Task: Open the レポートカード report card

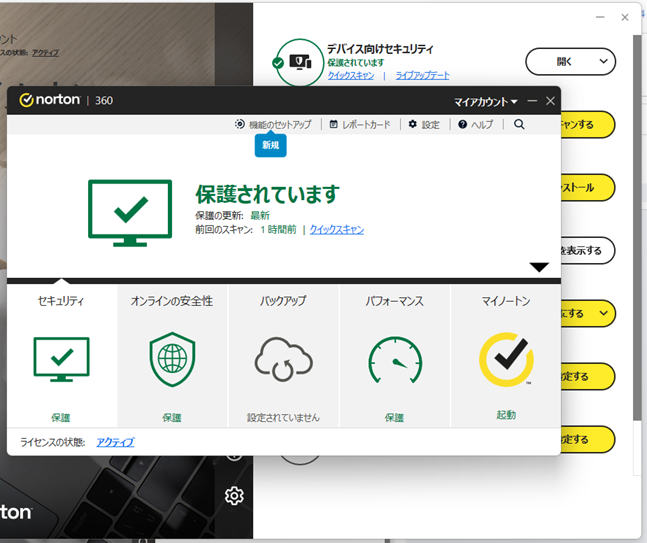Action: click(x=360, y=124)
